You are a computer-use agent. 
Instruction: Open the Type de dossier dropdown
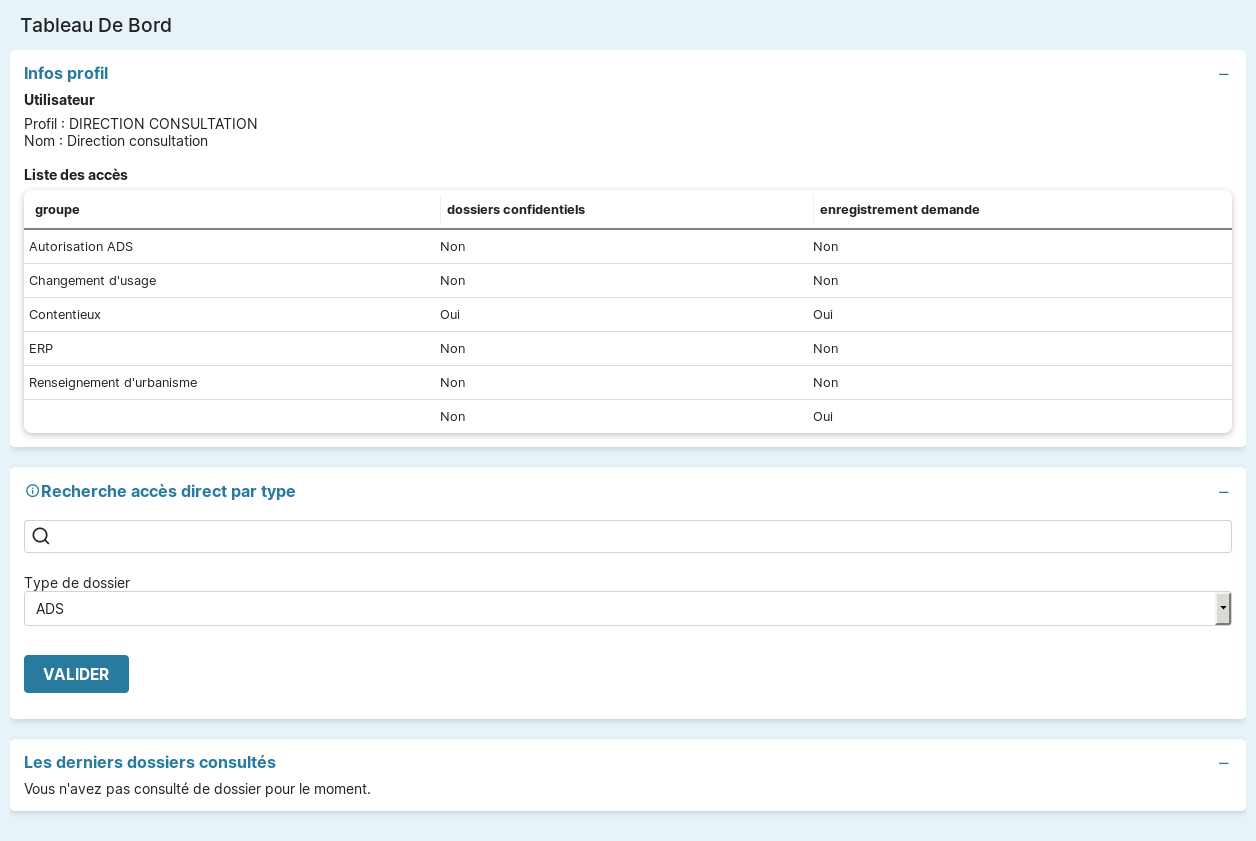pyautogui.click(x=627, y=608)
